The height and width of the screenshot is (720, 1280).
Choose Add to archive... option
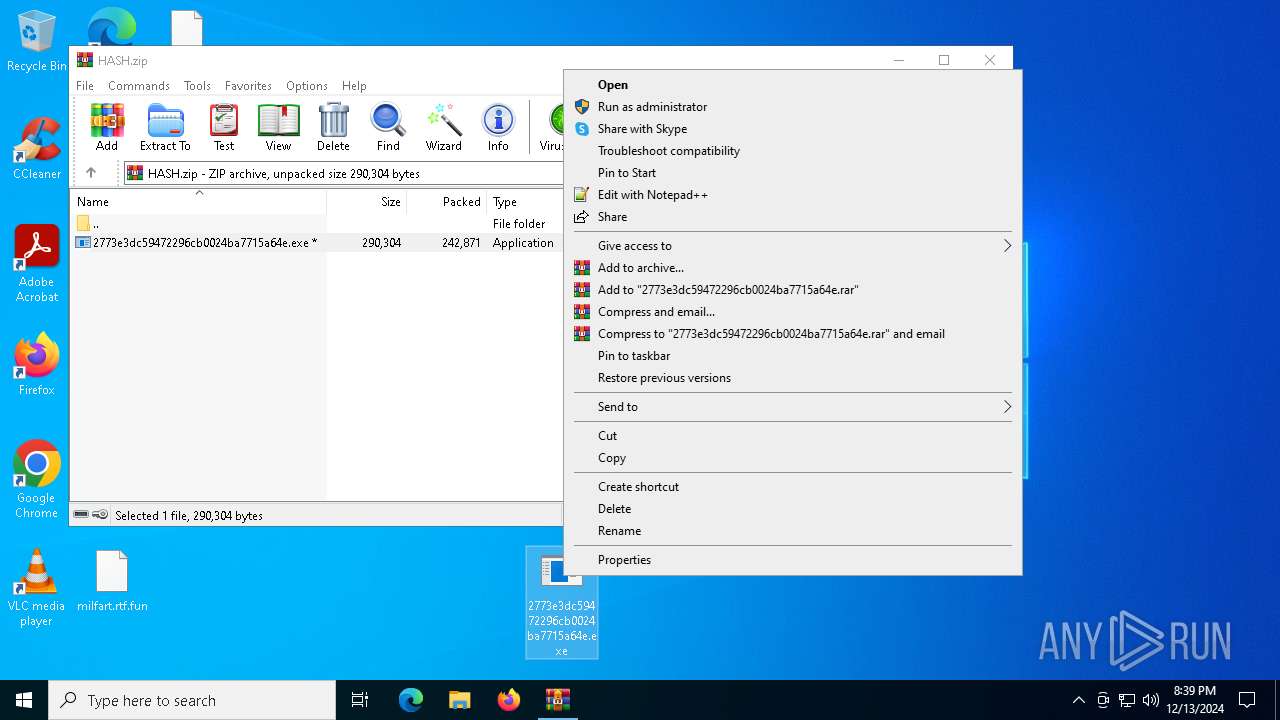tap(792, 268)
